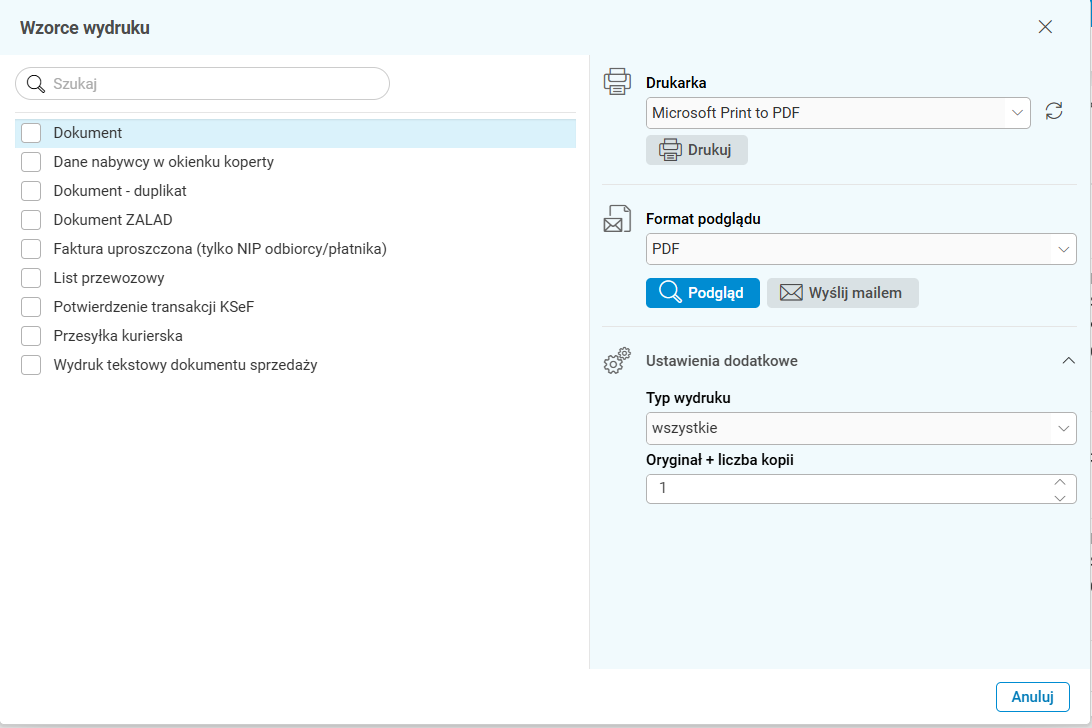This screenshot has width=1092, height=728.
Task: Click the envelope document icon beside Format podglądu
Action: [x=618, y=218]
